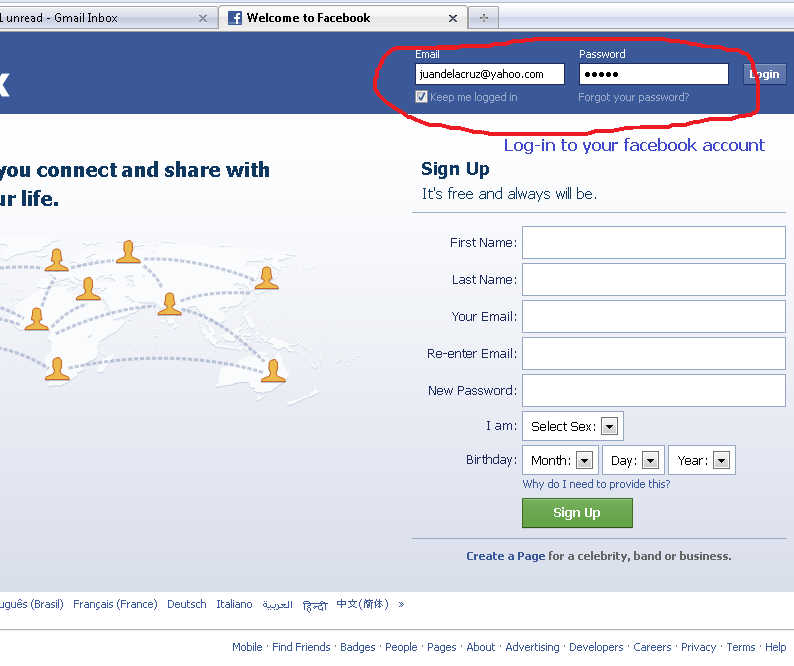Open the Create a Page link

point(505,556)
